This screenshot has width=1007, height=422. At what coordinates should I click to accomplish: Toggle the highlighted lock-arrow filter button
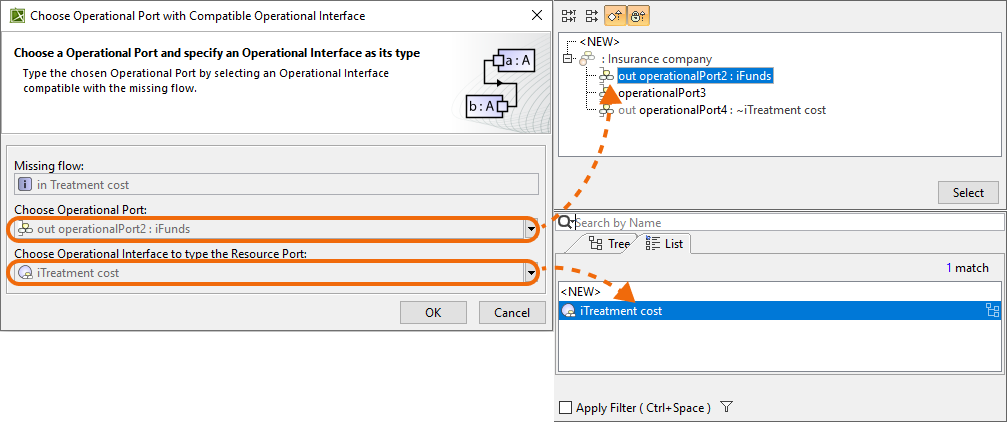click(637, 16)
